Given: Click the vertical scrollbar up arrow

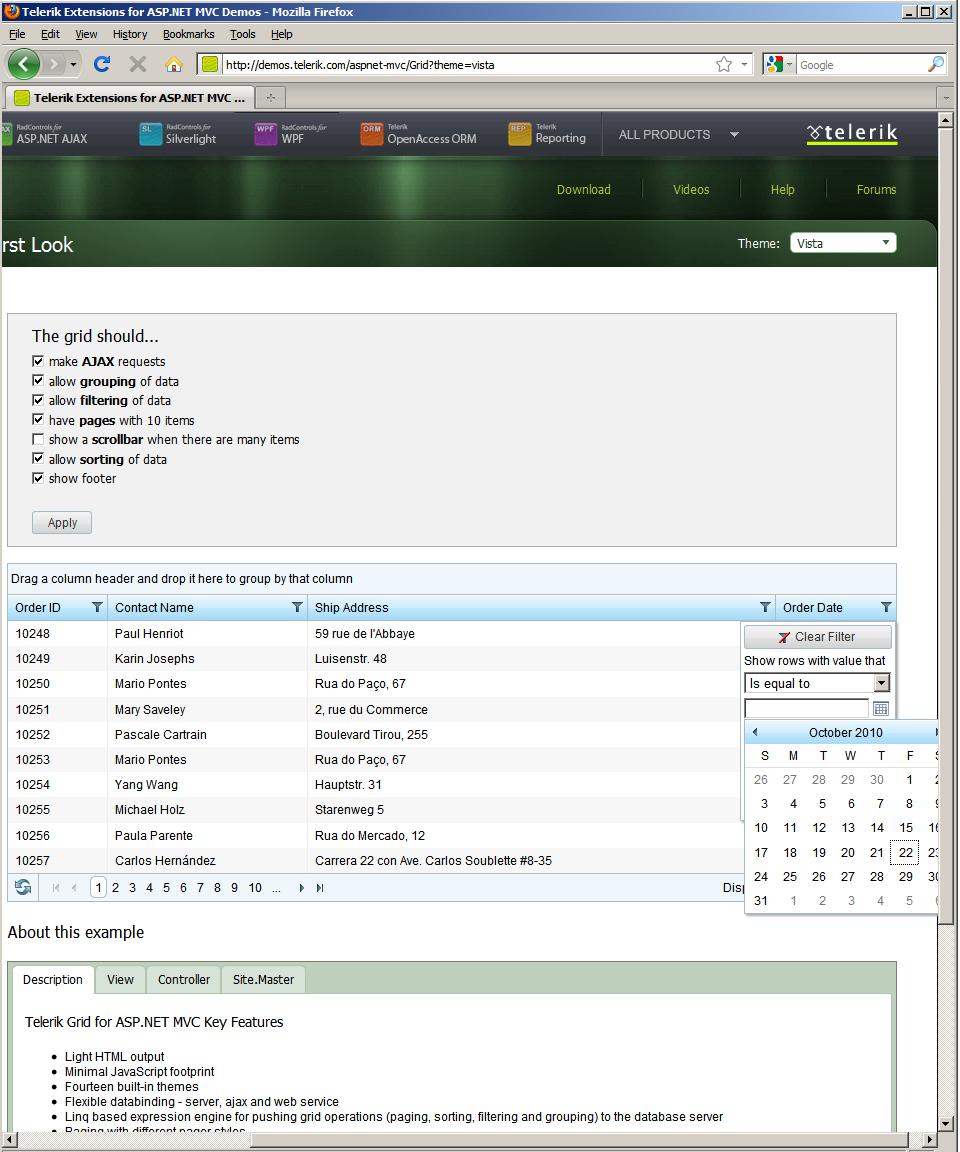Looking at the screenshot, I should tap(946, 120).
